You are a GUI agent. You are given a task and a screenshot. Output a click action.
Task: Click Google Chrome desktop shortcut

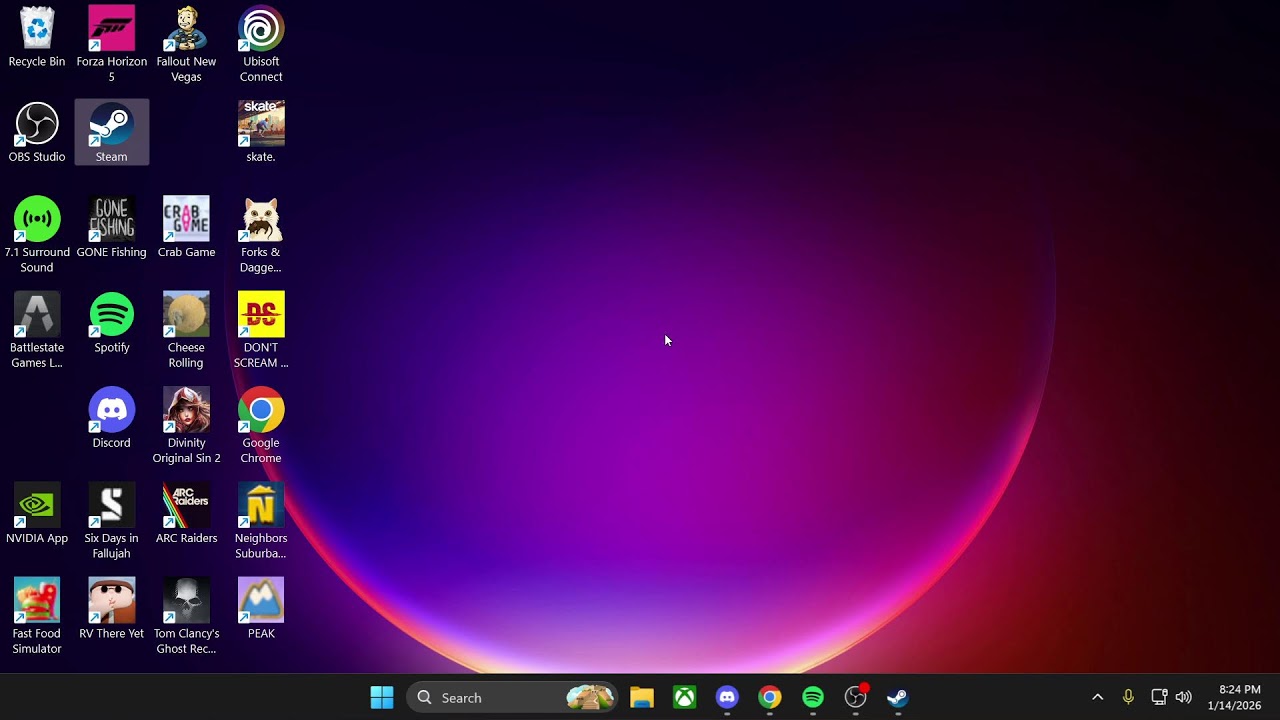pyautogui.click(x=261, y=426)
